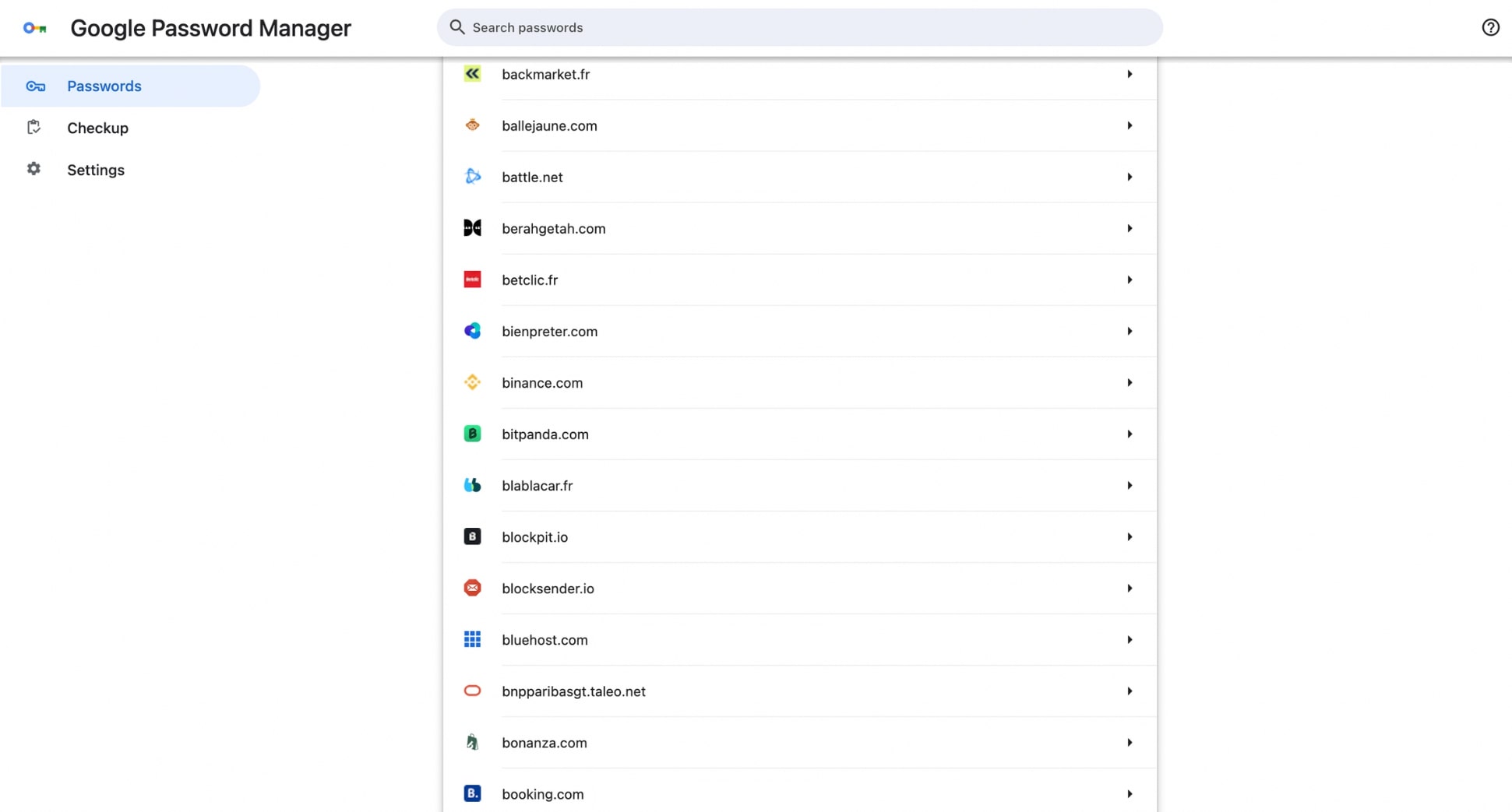Expand the berahgetah.com entry arrow
The width and height of the screenshot is (1512, 812).
tap(1130, 228)
